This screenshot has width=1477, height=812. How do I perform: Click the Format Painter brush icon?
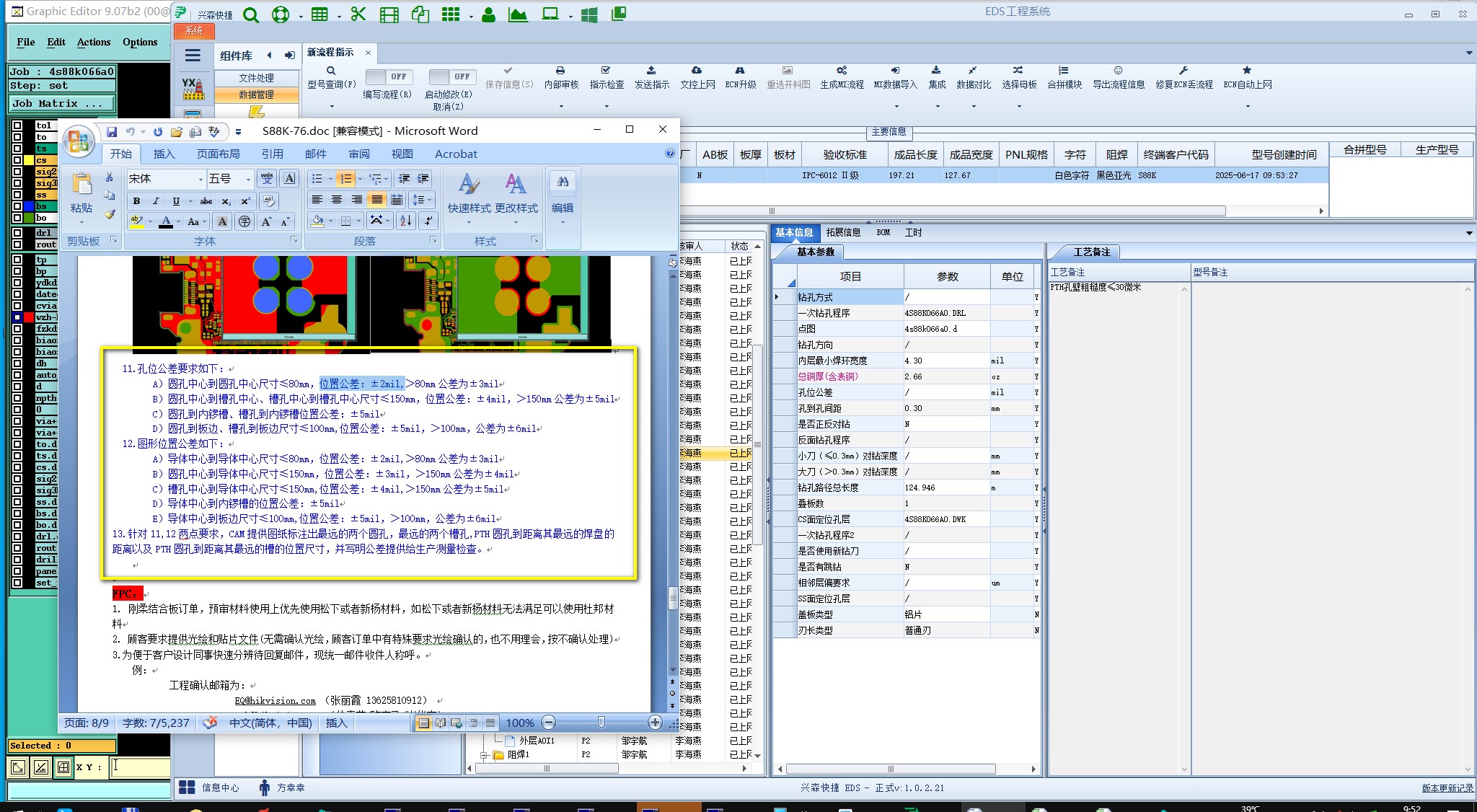pos(110,214)
